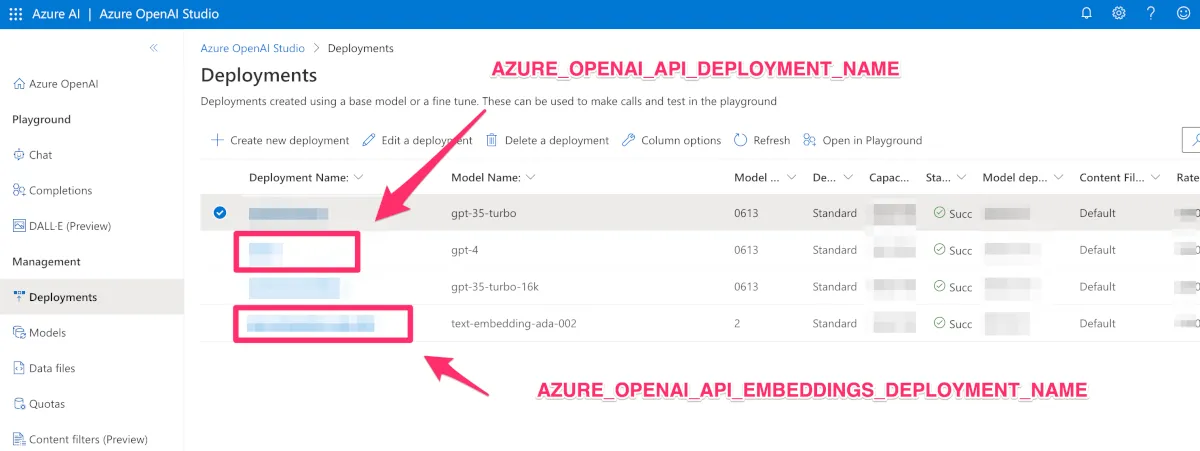Open blurred deployment name in gpt-35-turbo-16k row

(x=294, y=287)
